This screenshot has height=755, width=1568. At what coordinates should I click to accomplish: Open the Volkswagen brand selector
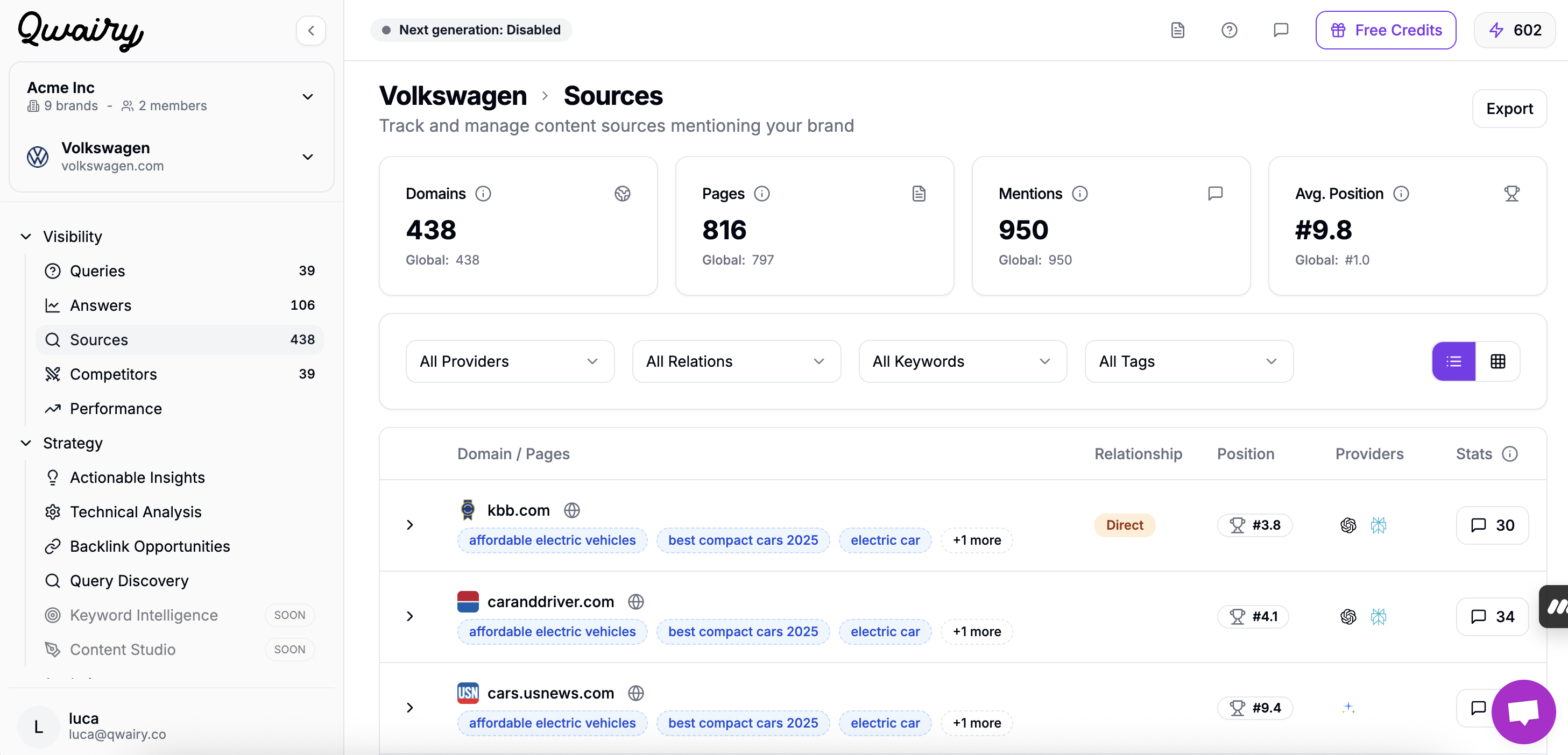[x=172, y=156]
